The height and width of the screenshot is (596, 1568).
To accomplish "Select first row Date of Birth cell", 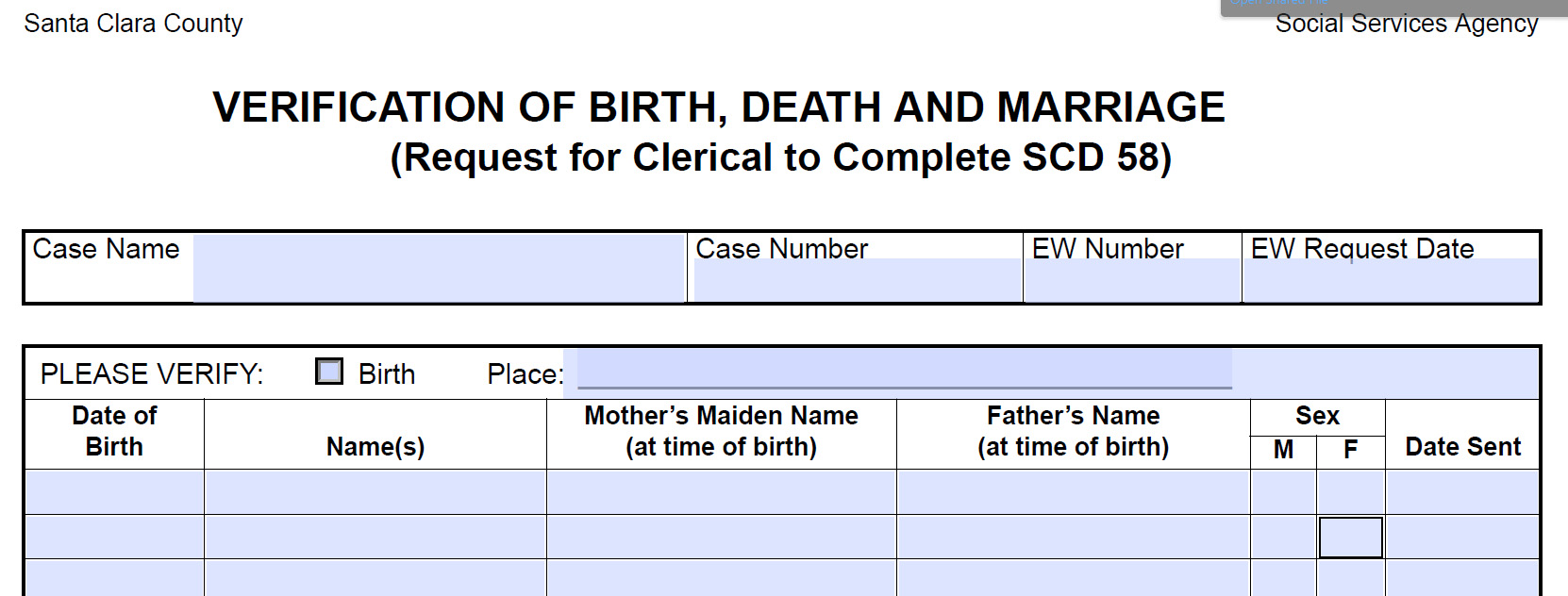I will [114, 491].
